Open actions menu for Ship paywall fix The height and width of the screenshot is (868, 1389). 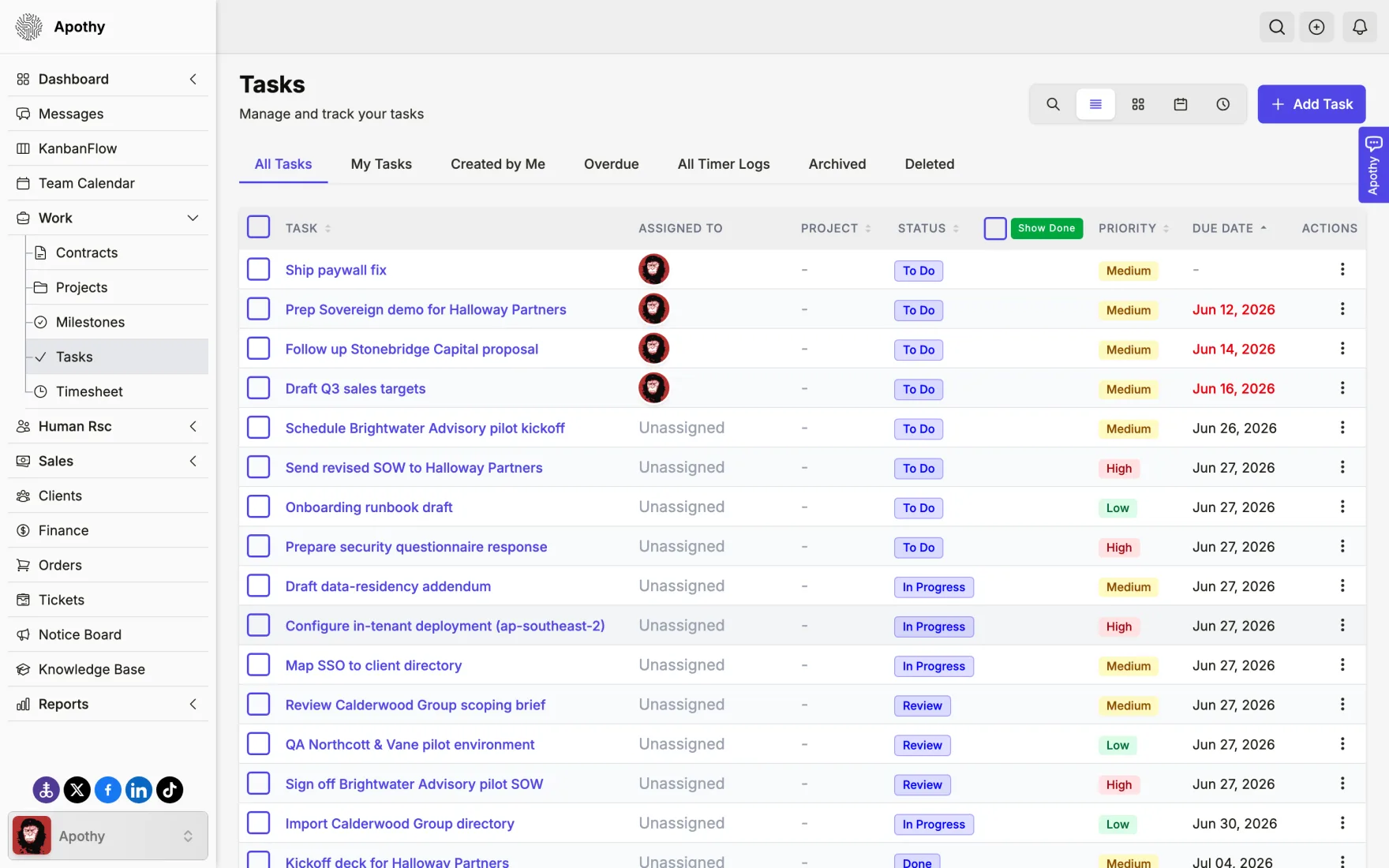point(1342,270)
